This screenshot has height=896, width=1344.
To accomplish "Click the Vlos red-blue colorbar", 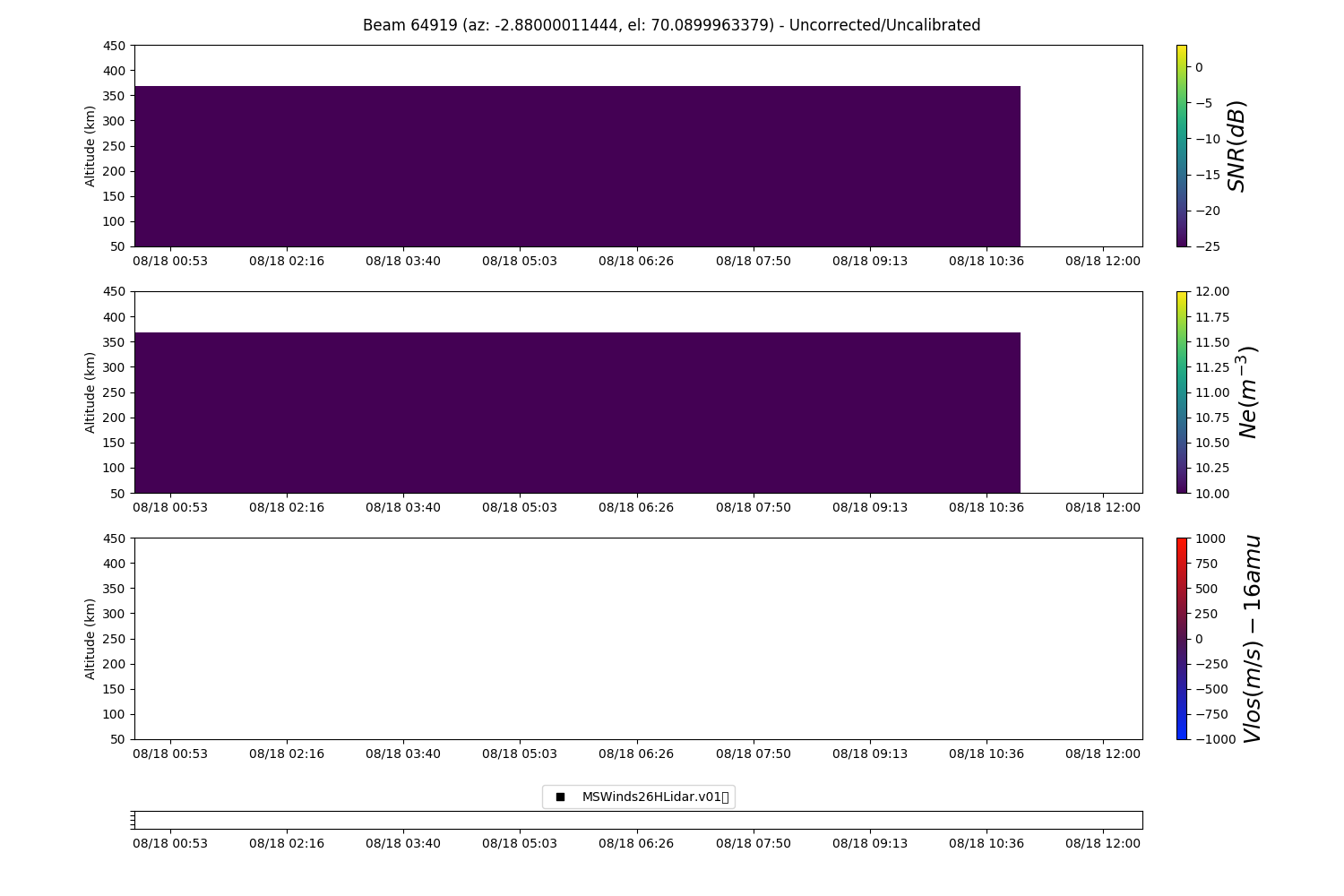I will (x=1181, y=638).
